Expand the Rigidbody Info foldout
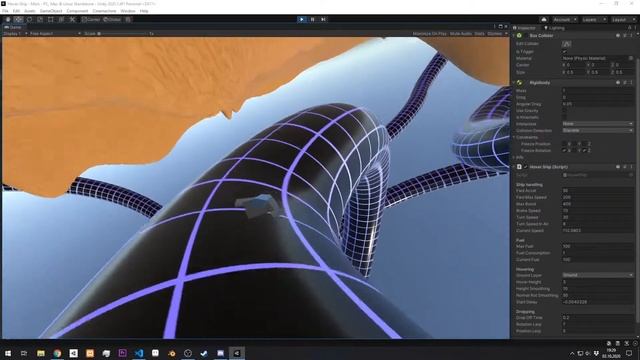 click(514, 157)
